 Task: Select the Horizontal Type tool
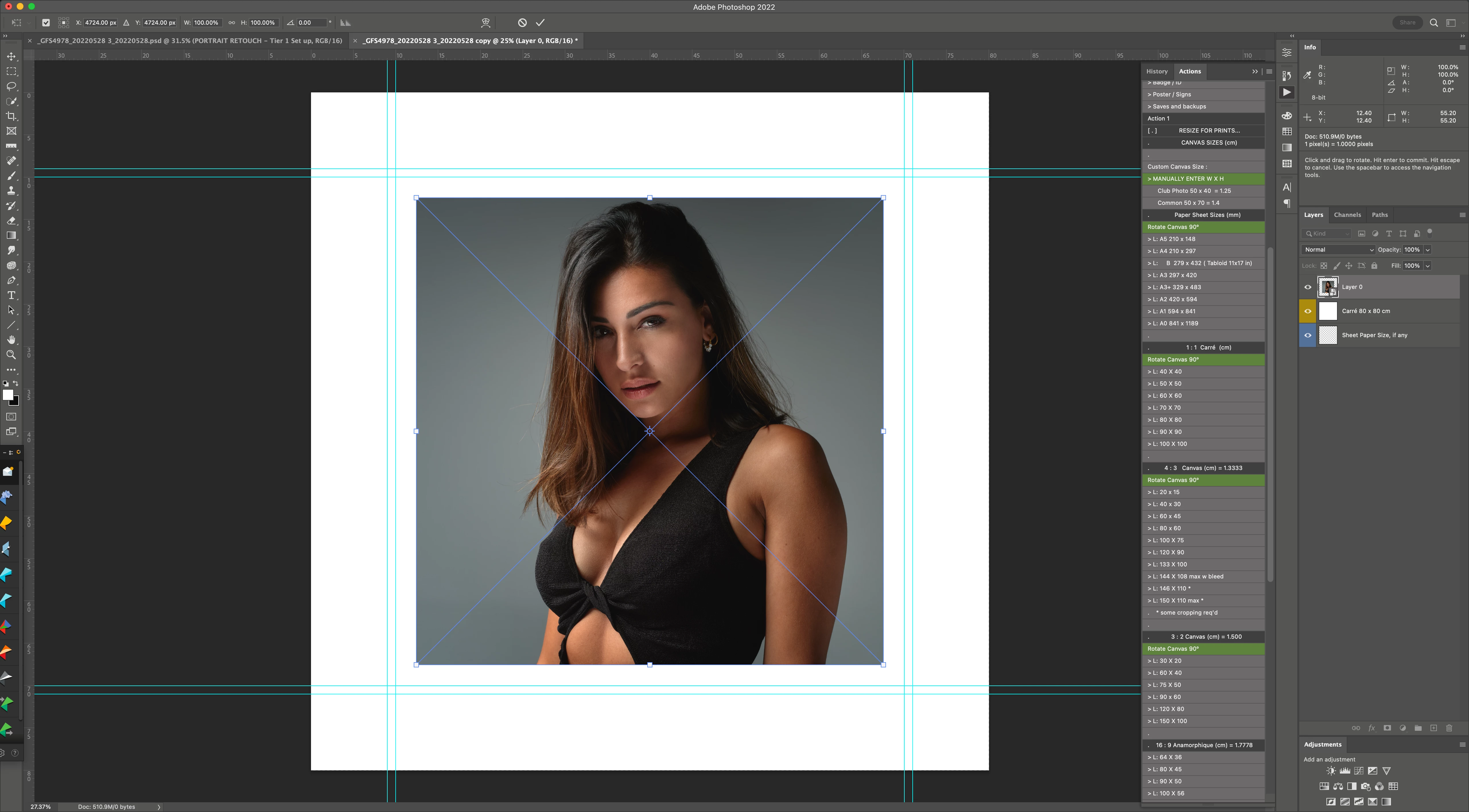11,295
